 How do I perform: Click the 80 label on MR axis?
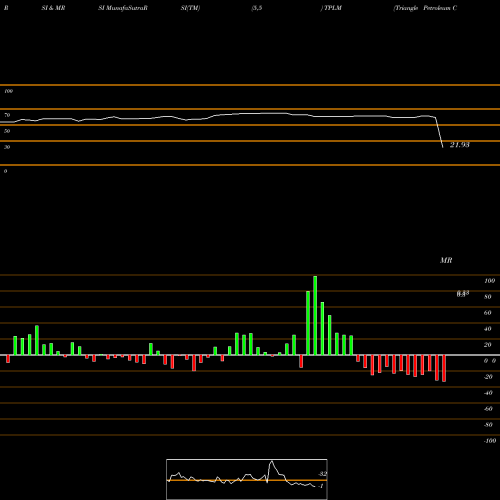(488, 297)
